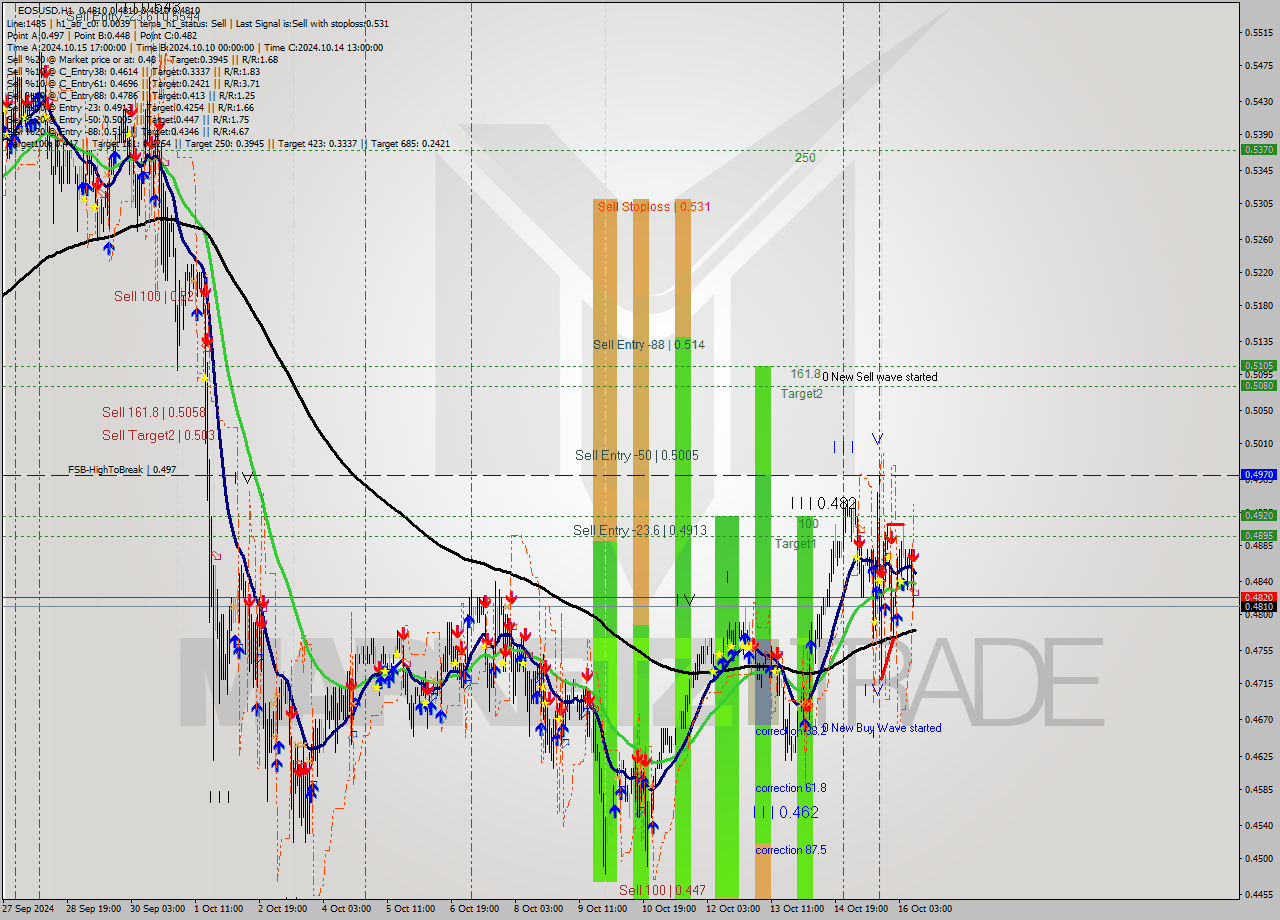Click the 'Sell Entry -88 | 0.514' label
This screenshot has height=920, width=1280.
648,345
